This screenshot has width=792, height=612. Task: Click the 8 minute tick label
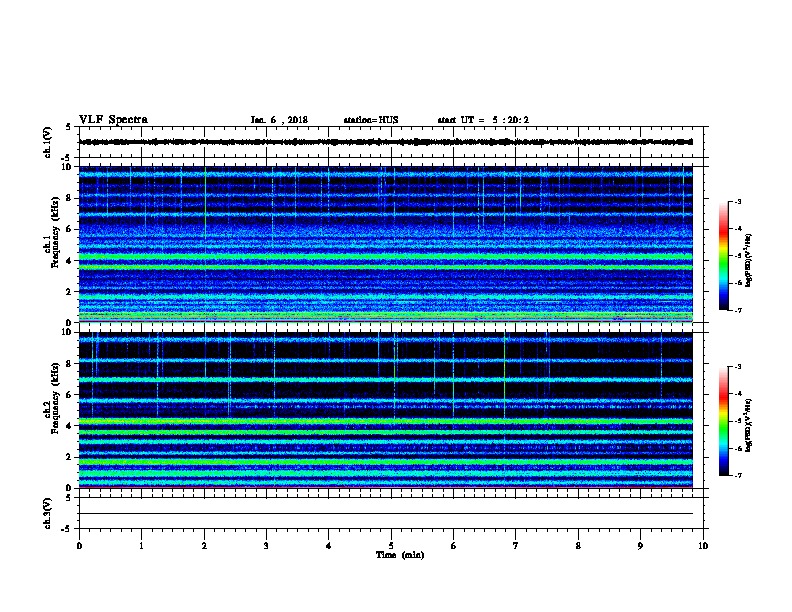[x=578, y=546]
